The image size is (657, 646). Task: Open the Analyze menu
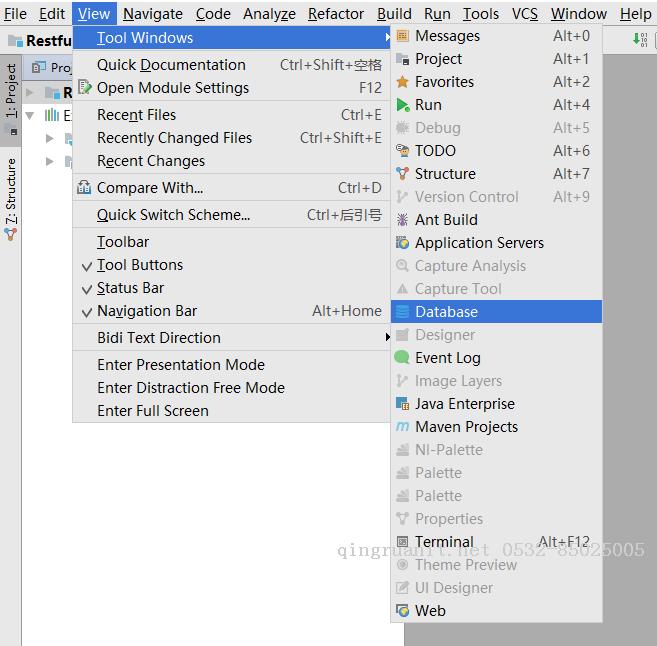269,14
